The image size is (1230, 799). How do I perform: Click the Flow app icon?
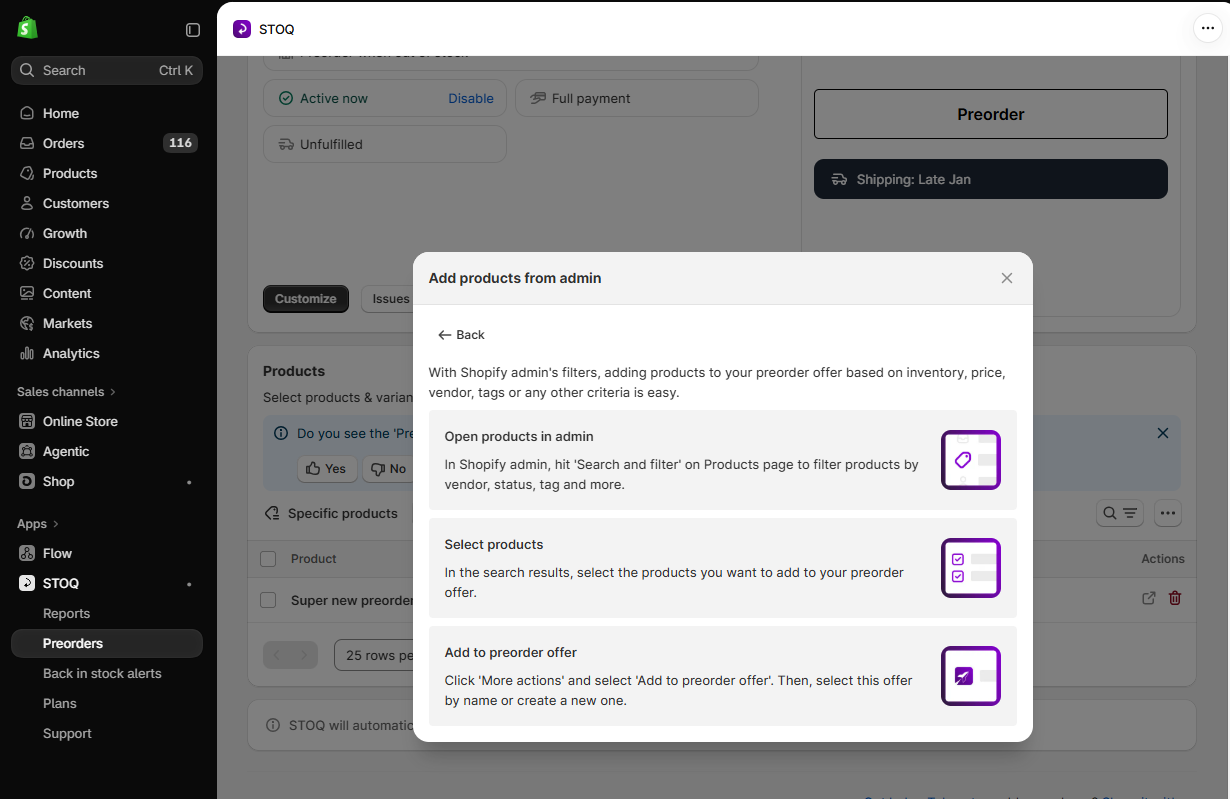27,553
